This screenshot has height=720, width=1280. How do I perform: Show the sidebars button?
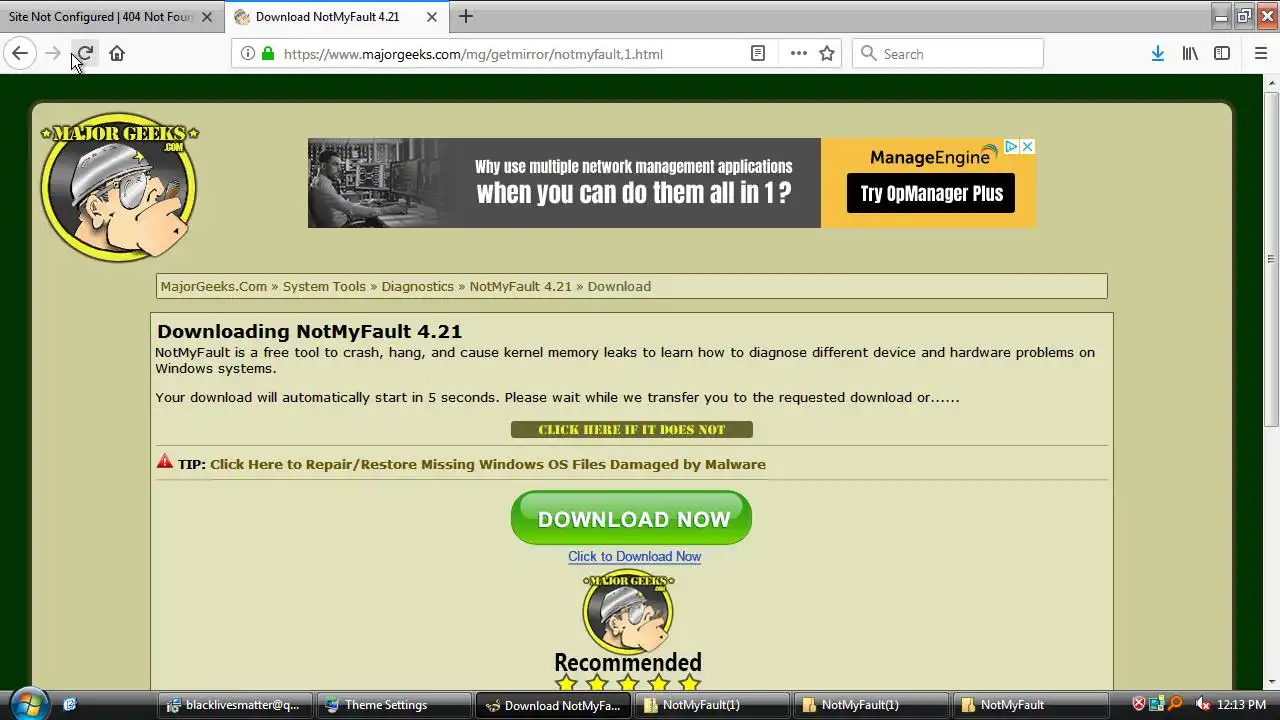(x=1222, y=53)
